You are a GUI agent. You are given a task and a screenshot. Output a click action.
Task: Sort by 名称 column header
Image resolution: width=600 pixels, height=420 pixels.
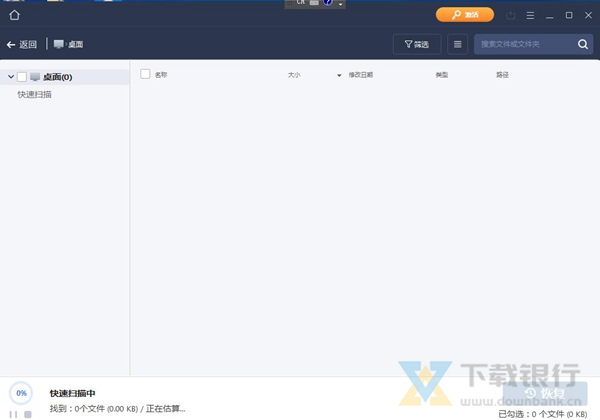(x=161, y=75)
